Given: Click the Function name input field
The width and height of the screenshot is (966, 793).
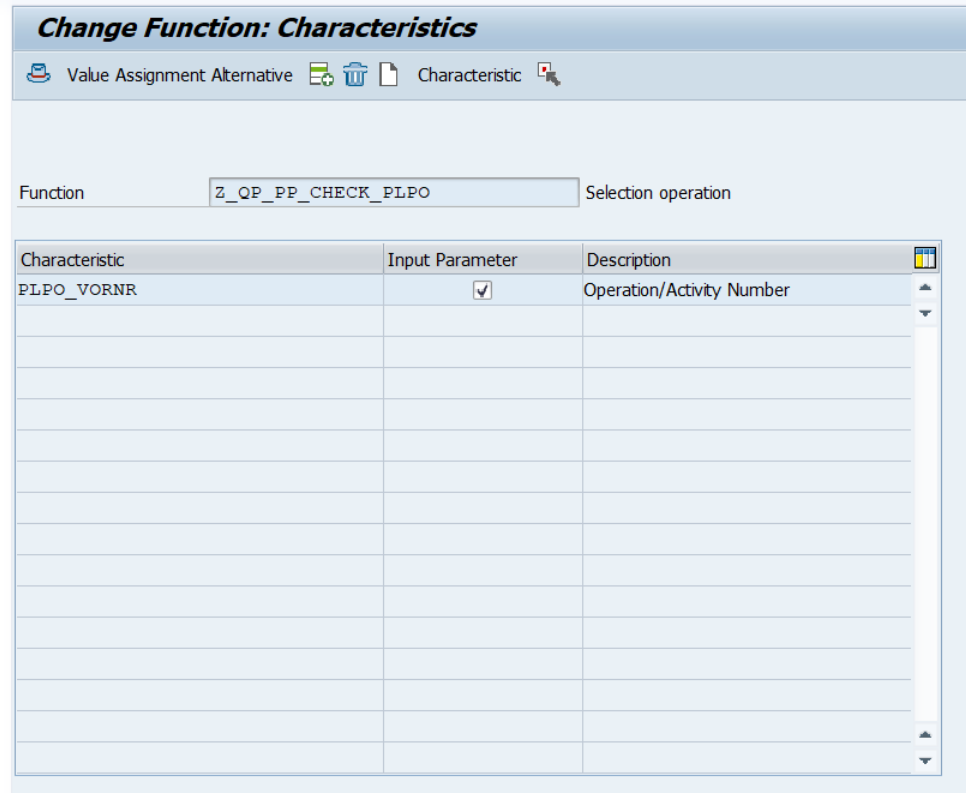Looking at the screenshot, I should (393, 192).
